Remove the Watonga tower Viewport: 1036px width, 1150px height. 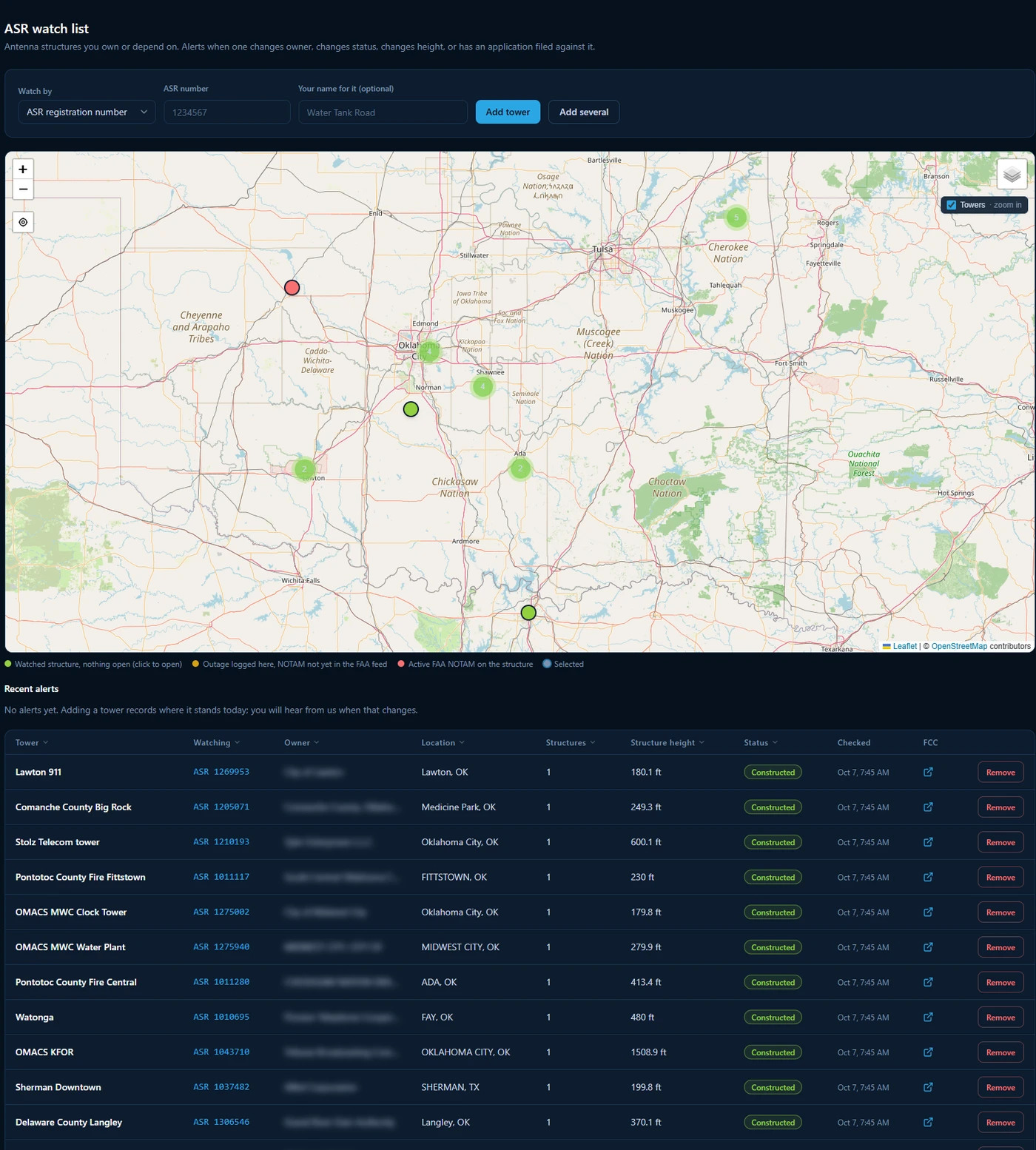[x=1000, y=1018]
